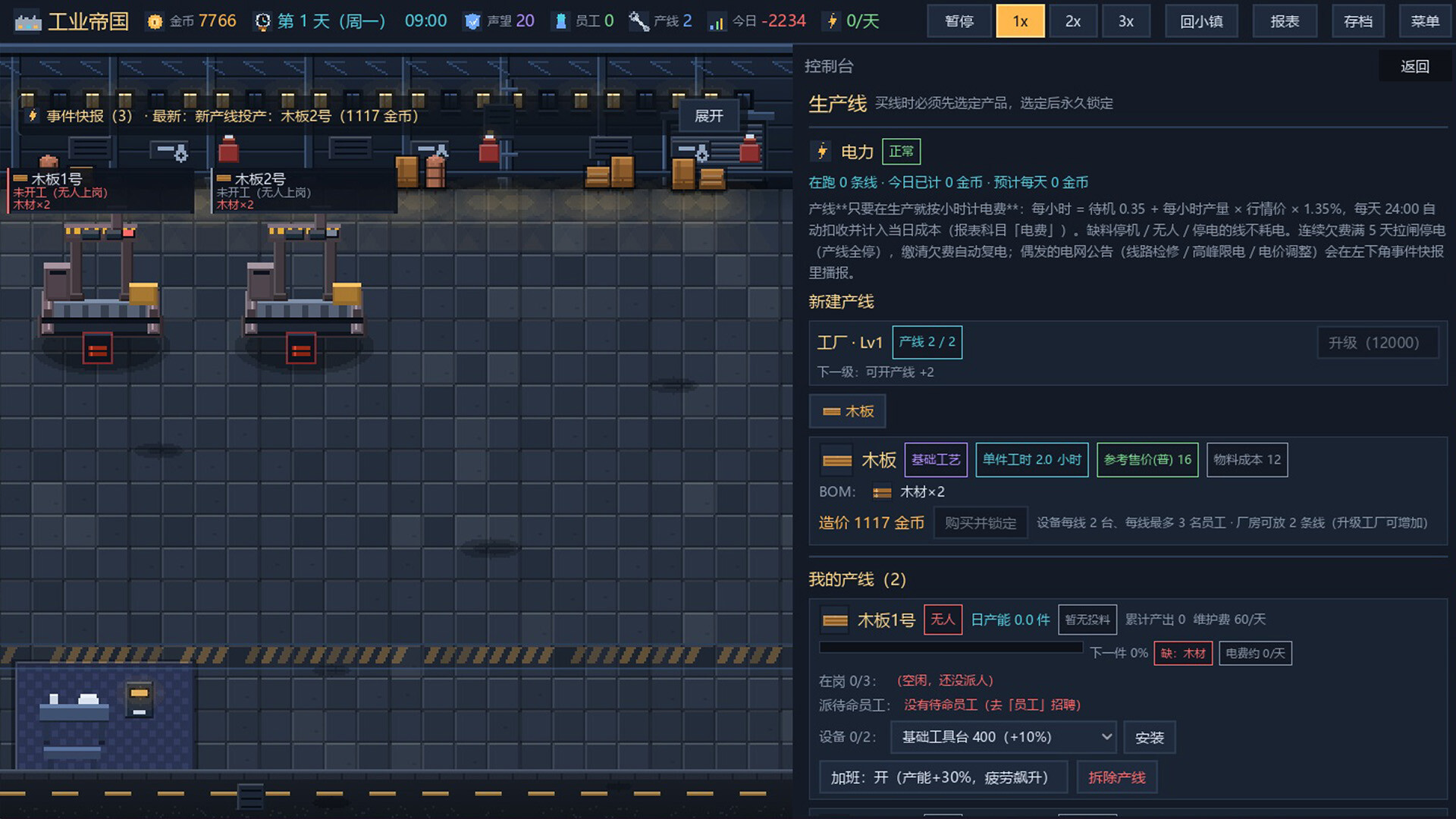Image resolution: width=1456 pixels, height=819 pixels.
Task: Click 拆除产线 to demolish 木板1号
Action: pos(1117,777)
